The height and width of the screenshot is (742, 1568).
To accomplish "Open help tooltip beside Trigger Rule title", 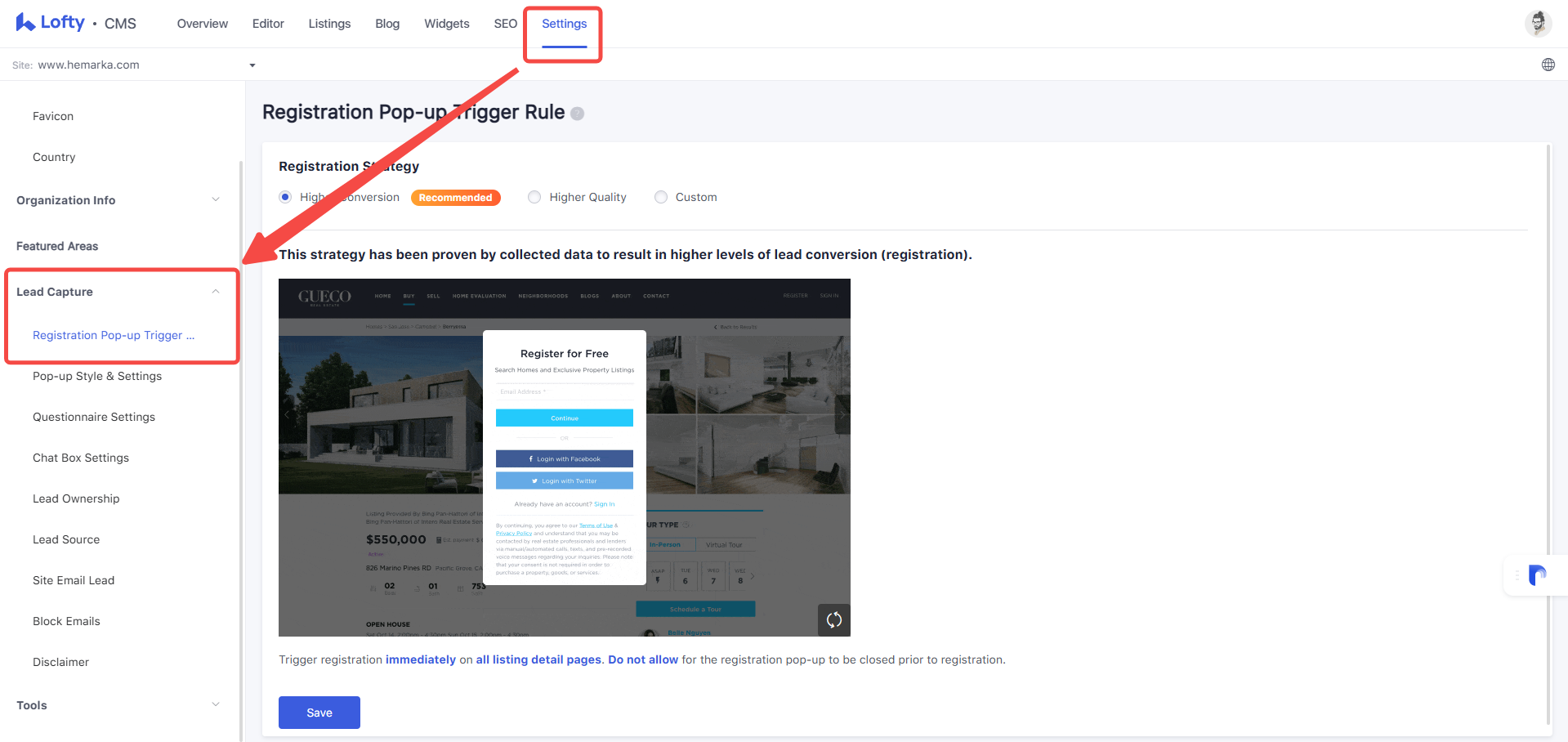I will [x=577, y=114].
